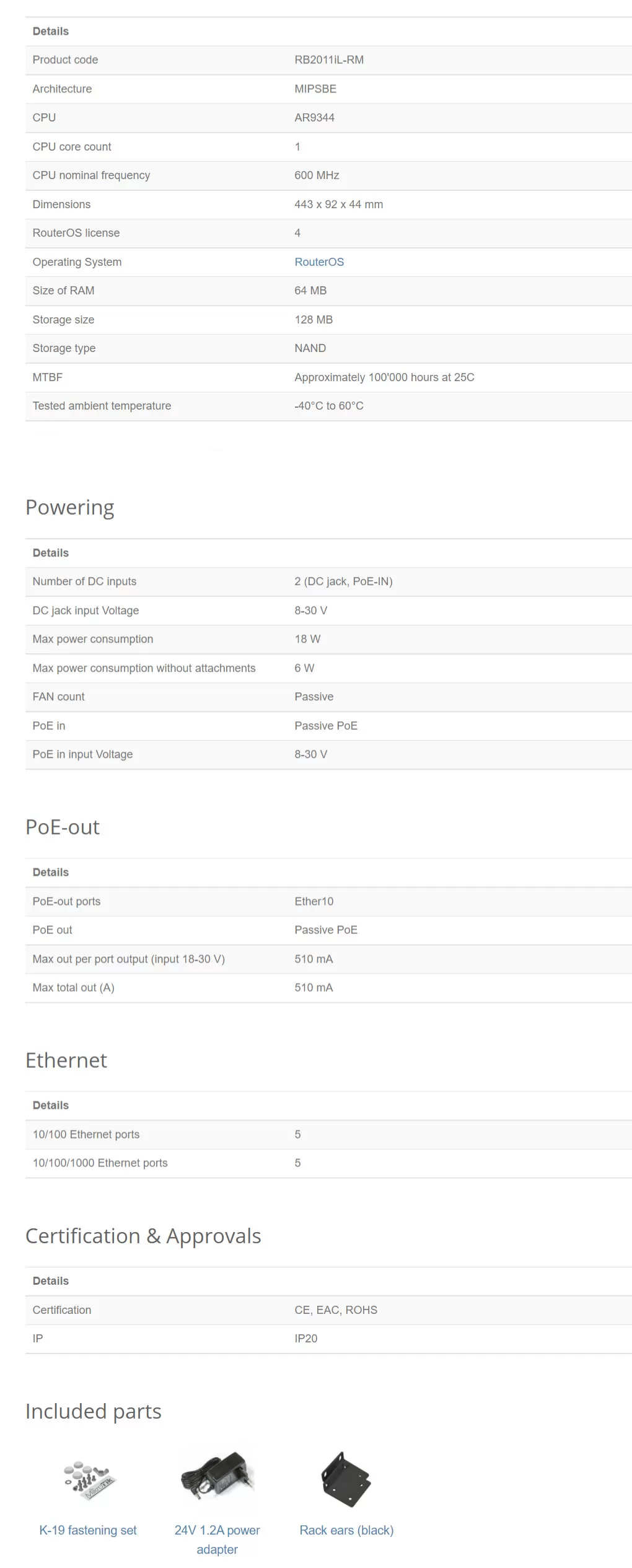Select the Product code value RB2011iL-RM
This screenshot has width=632, height=1568.
(x=329, y=59)
